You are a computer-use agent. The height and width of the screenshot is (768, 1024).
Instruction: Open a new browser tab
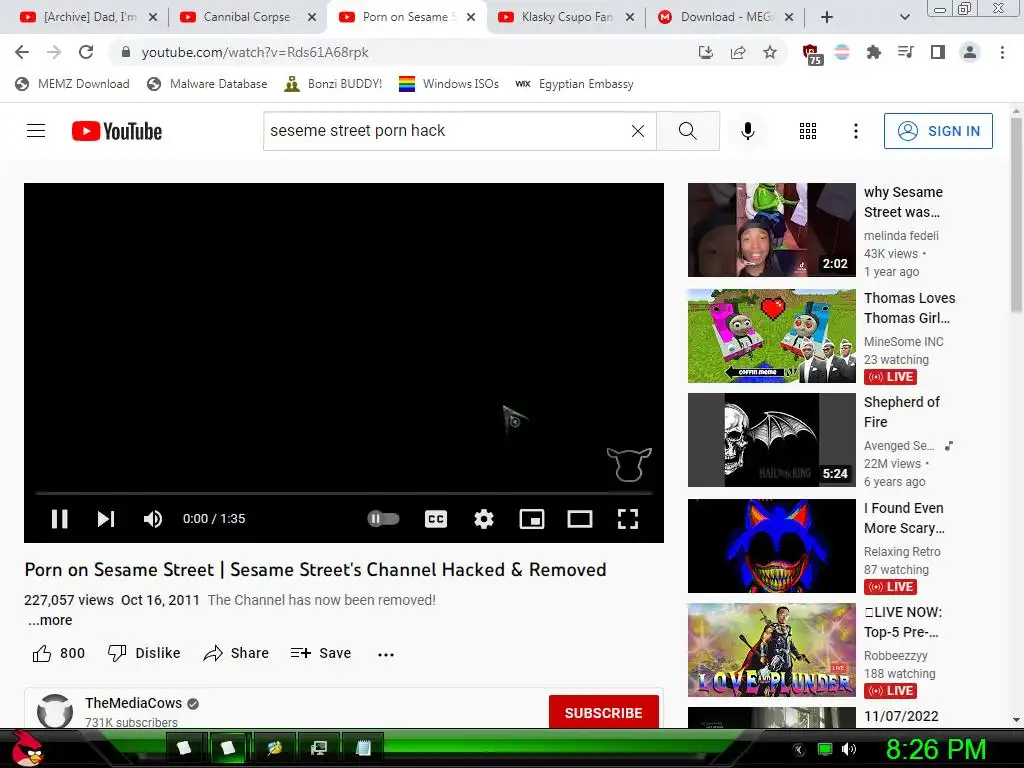(827, 17)
